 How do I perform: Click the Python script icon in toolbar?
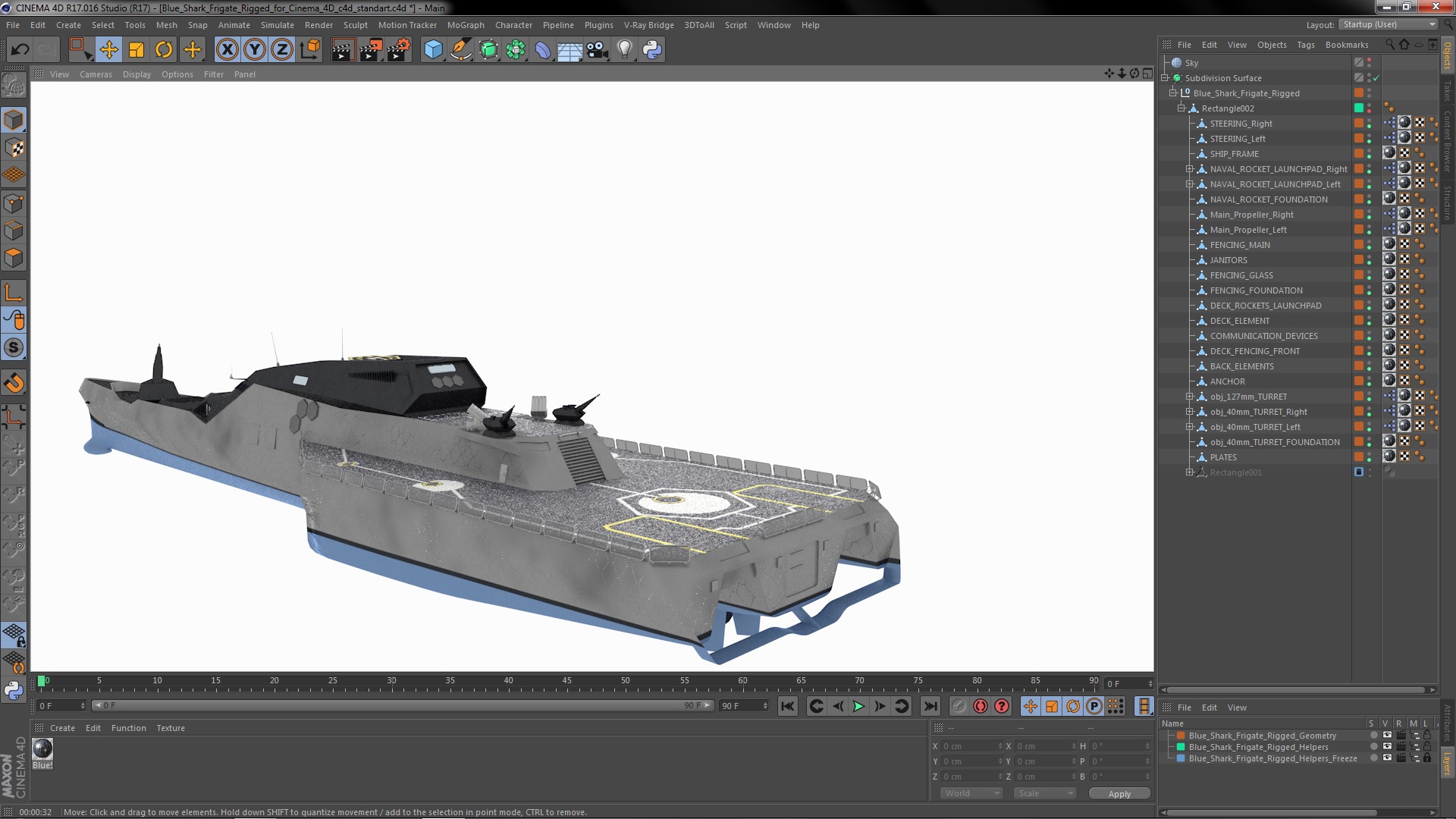tap(651, 50)
